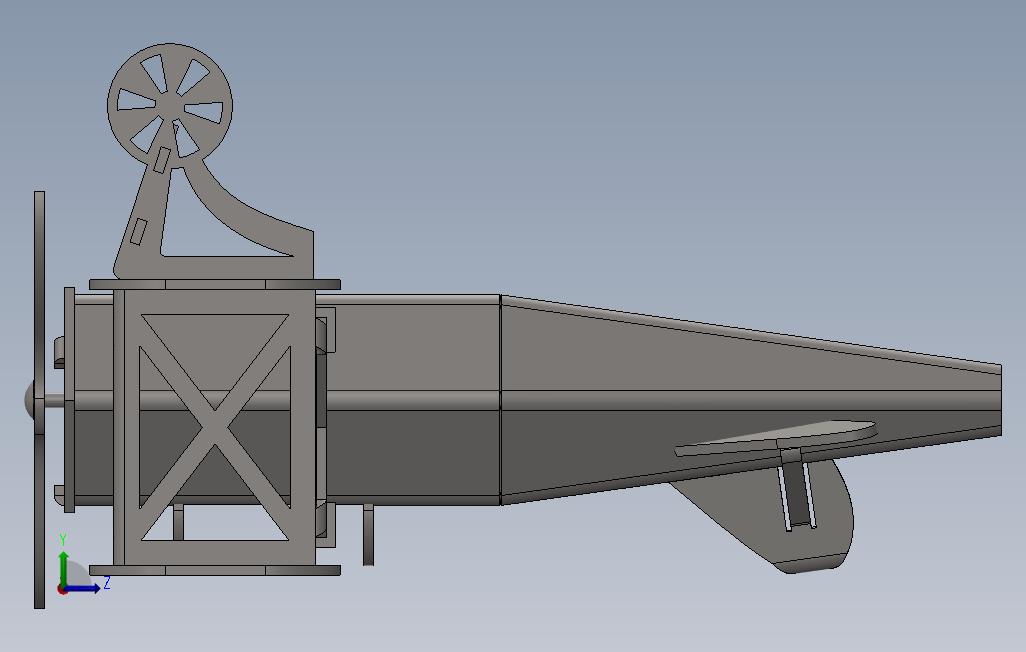Click the bottom wing plate below the frame

[x=215, y=571]
